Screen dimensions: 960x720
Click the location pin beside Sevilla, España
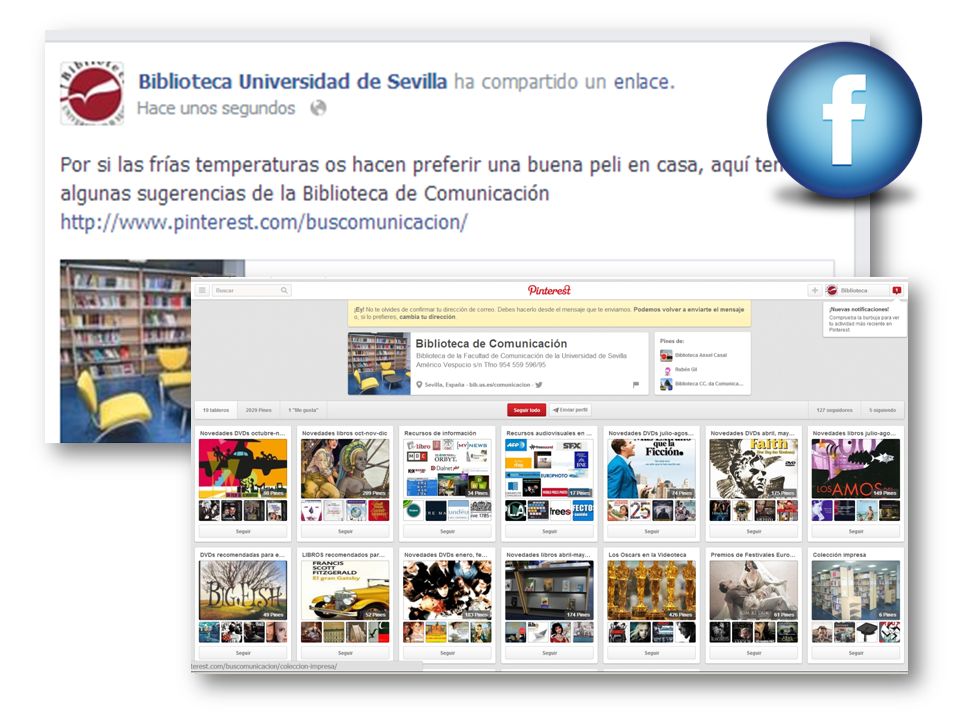(x=419, y=384)
